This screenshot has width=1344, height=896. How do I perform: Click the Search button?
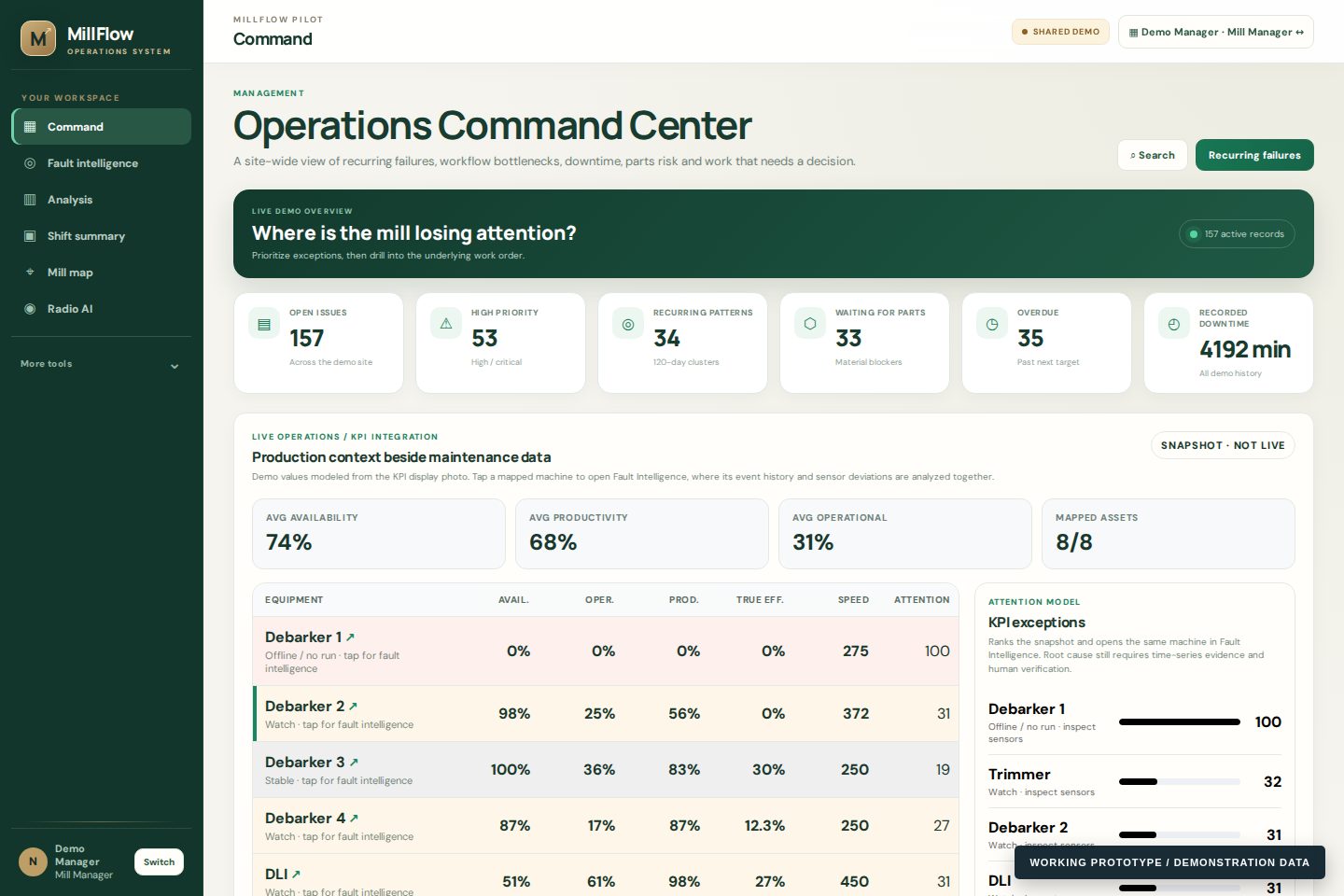pos(1153,155)
